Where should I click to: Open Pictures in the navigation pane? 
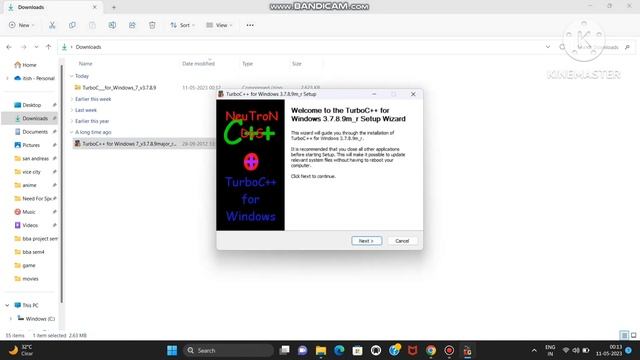(27, 145)
